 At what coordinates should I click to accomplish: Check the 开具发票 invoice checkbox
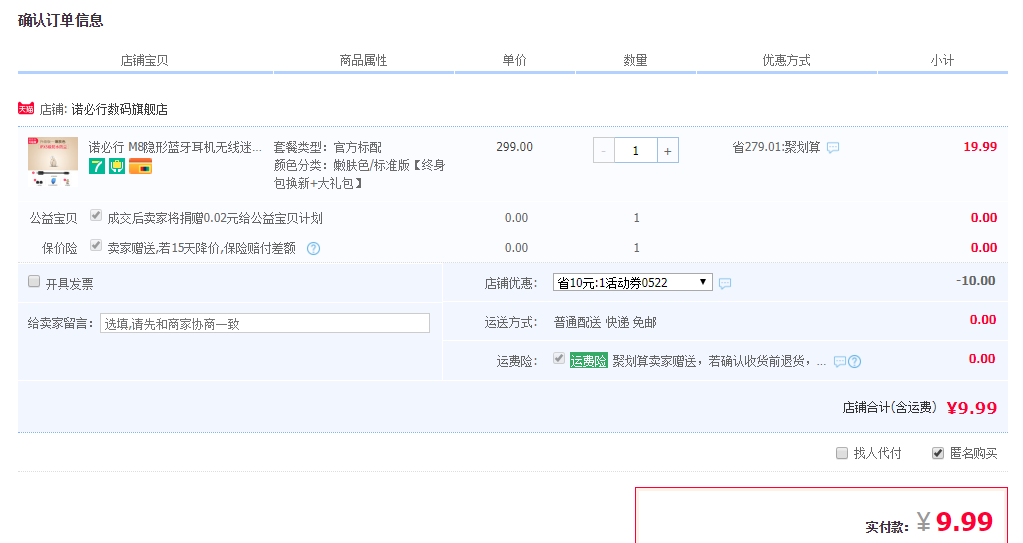point(34,281)
